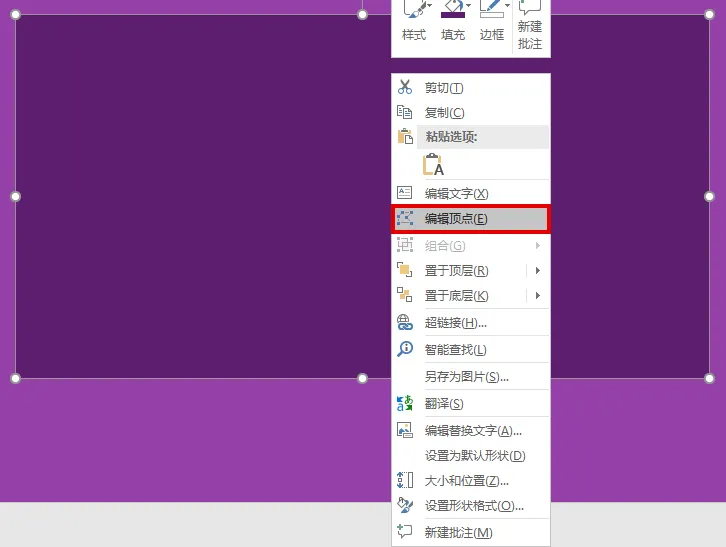Choose 剪切(T) from the context menu
The width and height of the screenshot is (726, 547).
471,88
